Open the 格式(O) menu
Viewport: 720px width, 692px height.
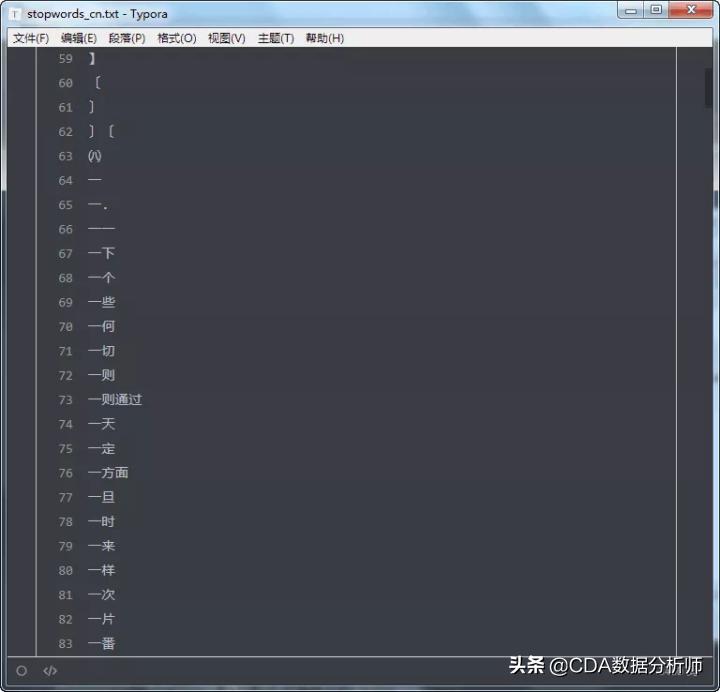click(177, 38)
